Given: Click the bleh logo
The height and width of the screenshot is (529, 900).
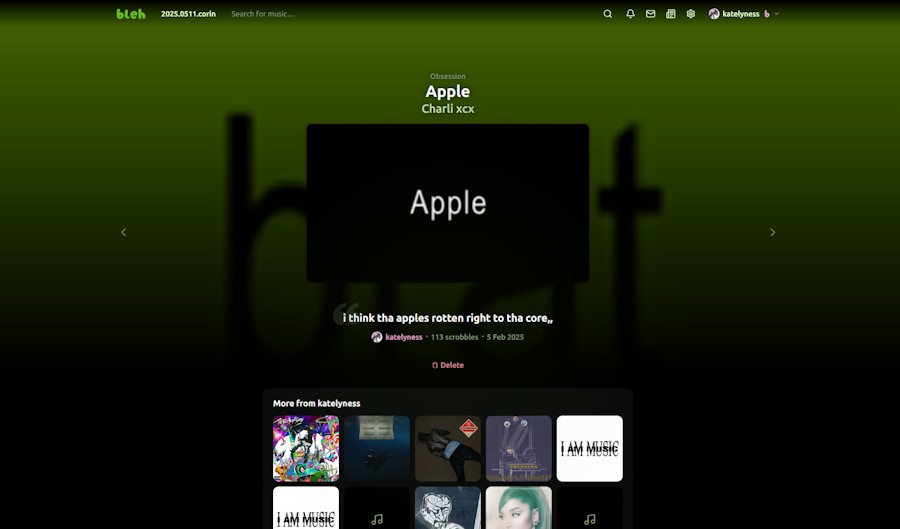Looking at the screenshot, I should [130, 14].
